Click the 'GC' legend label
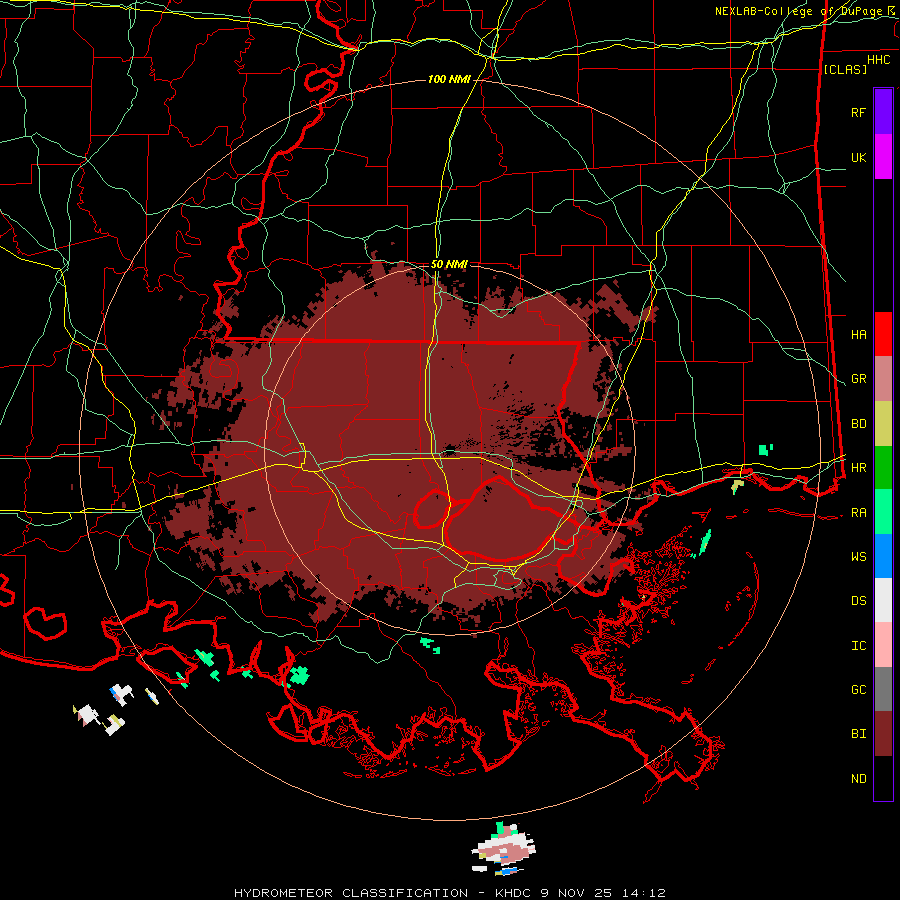900x900 pixels. point(858,690)
